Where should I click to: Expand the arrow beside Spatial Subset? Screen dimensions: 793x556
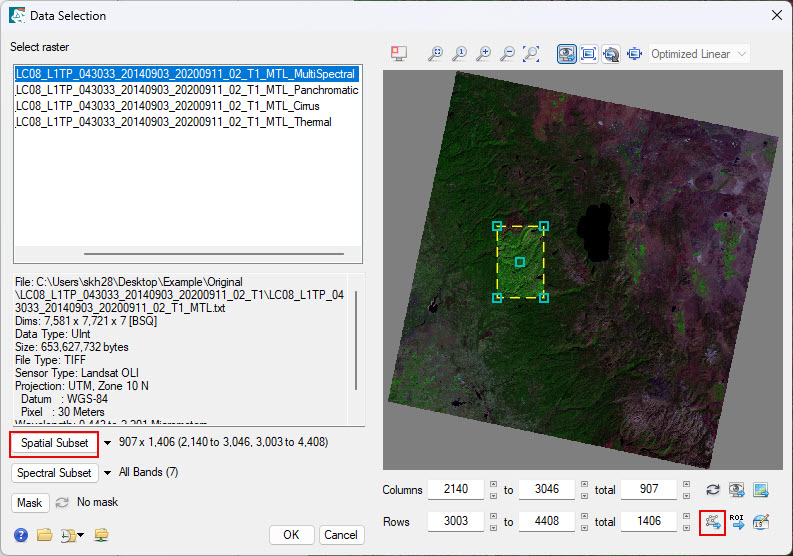tap(107, 443)
